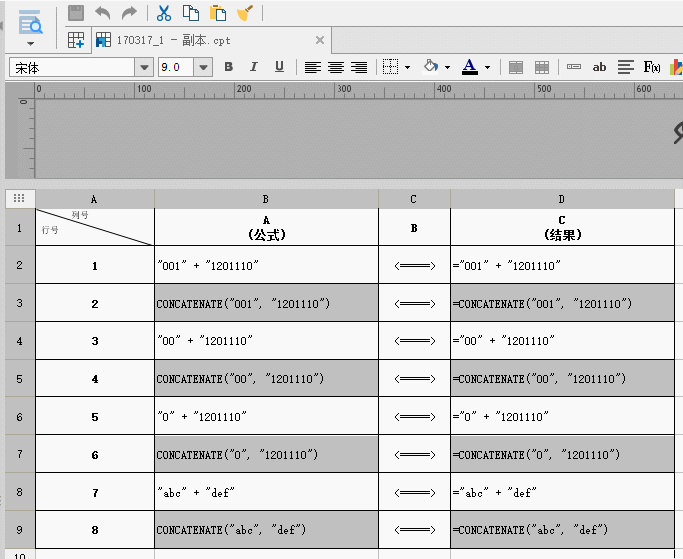
Task: Select cell "abc" + "def" in column B
Action: tap(266, 492)
